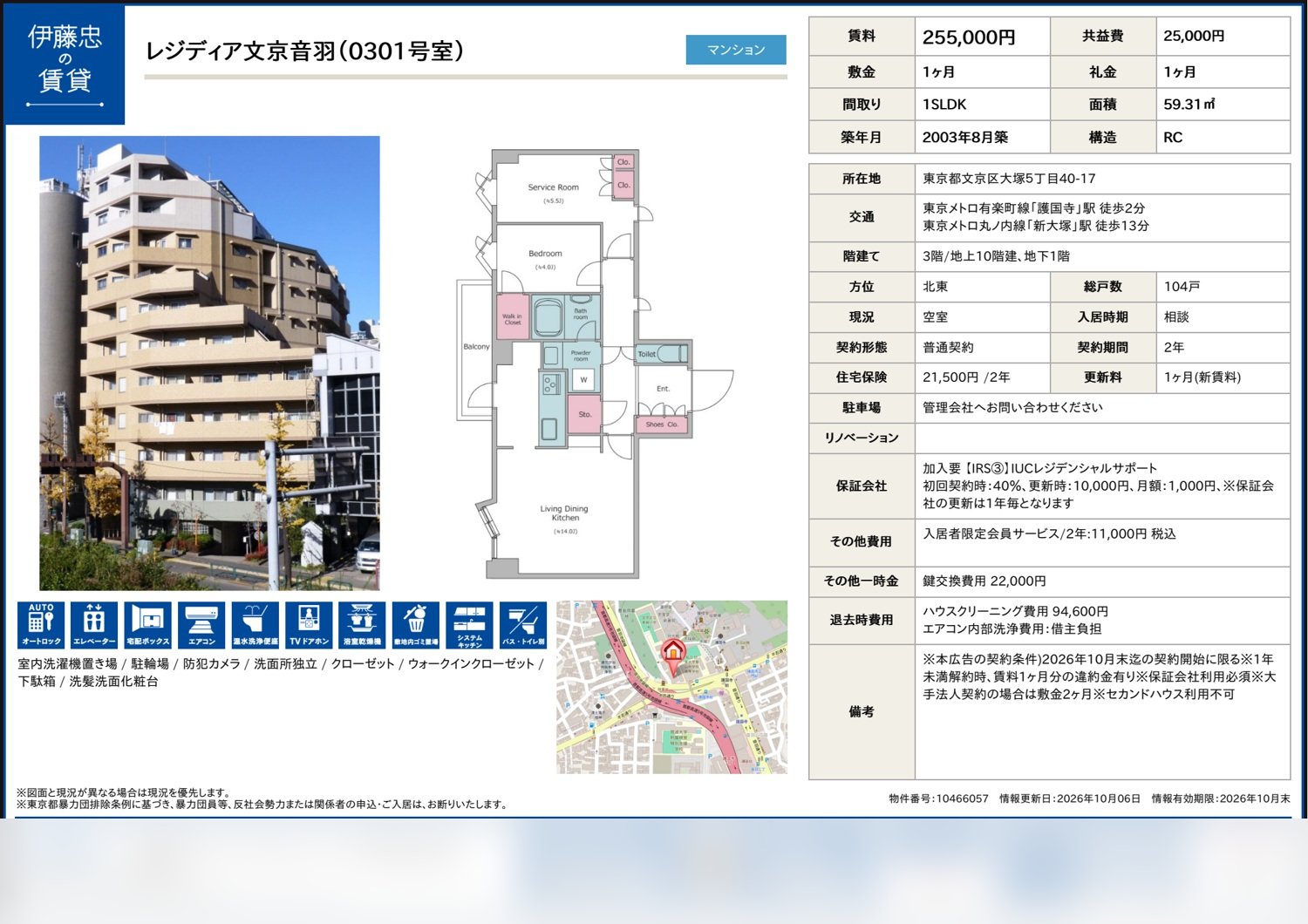Select the renewal fee 1ヶ月(新賃料)

pyautogui.click(x=1202, y=377)
